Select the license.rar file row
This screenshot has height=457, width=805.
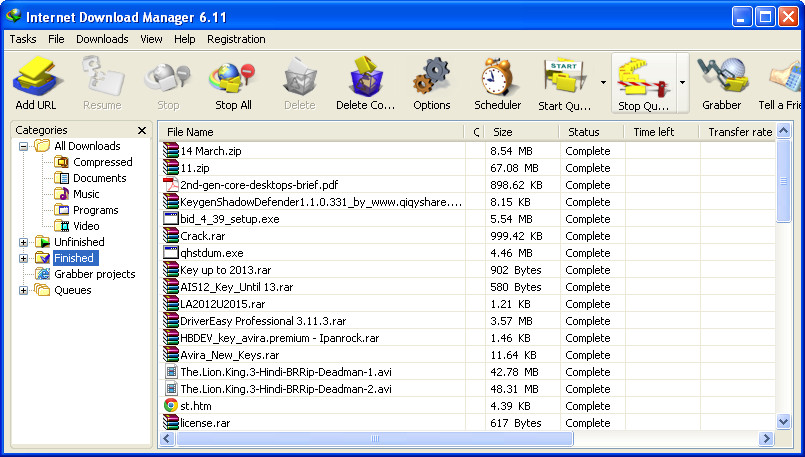tap(467, 423)
